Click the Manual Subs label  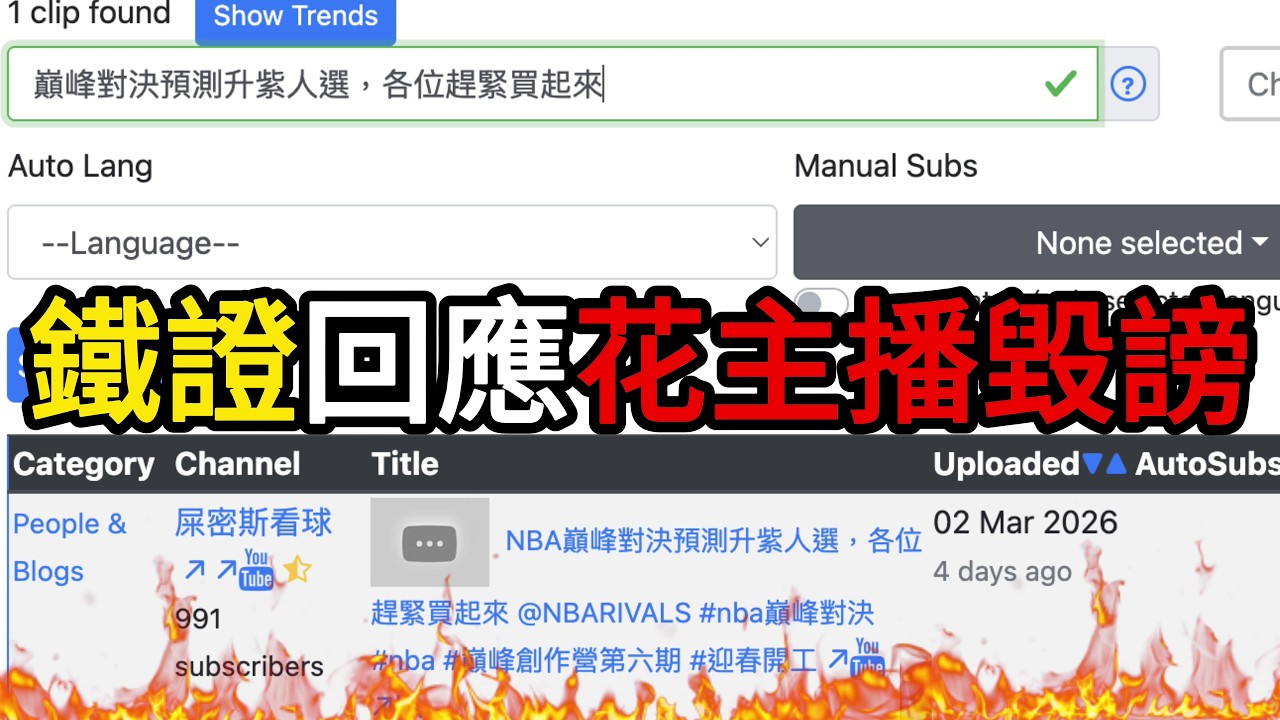[x=886, y=166]
